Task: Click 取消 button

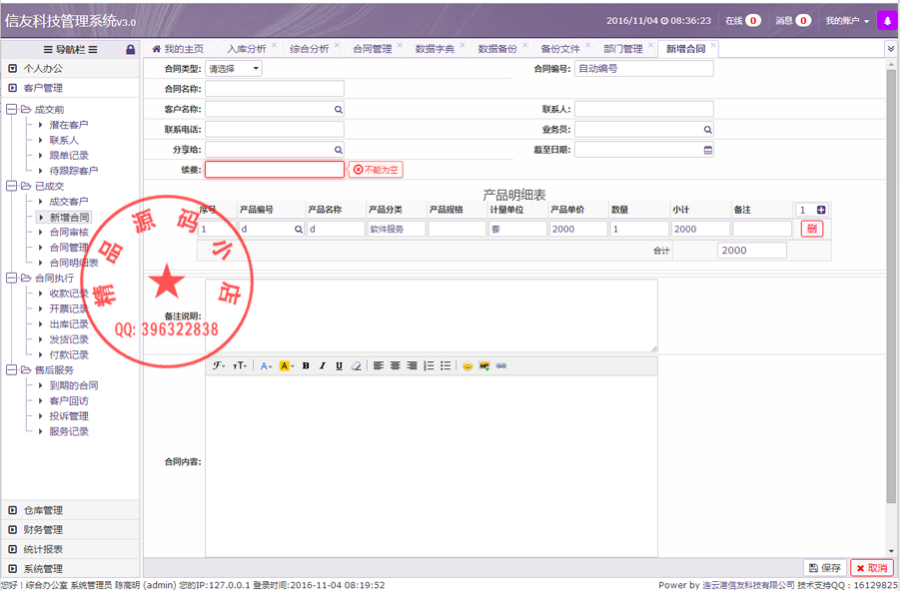Action: 872,568
